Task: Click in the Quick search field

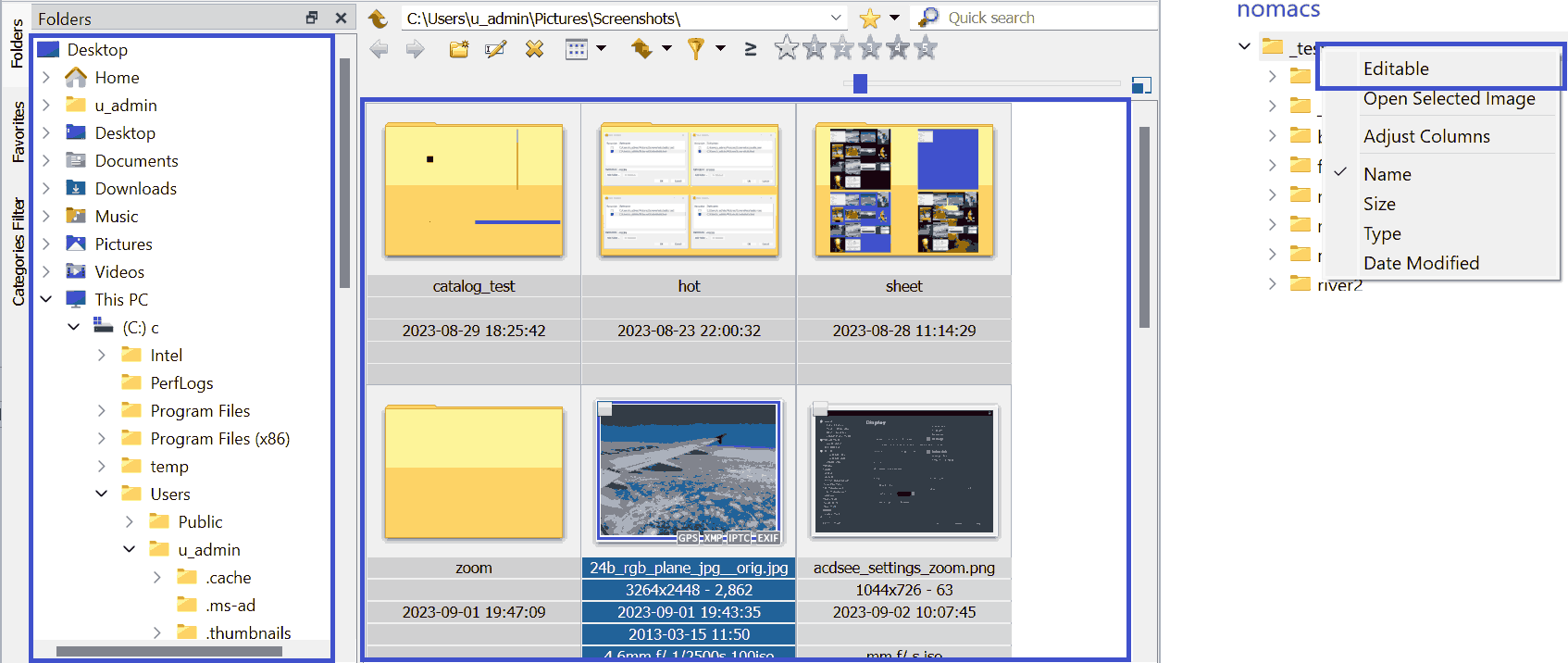Action: [1037, 18]
